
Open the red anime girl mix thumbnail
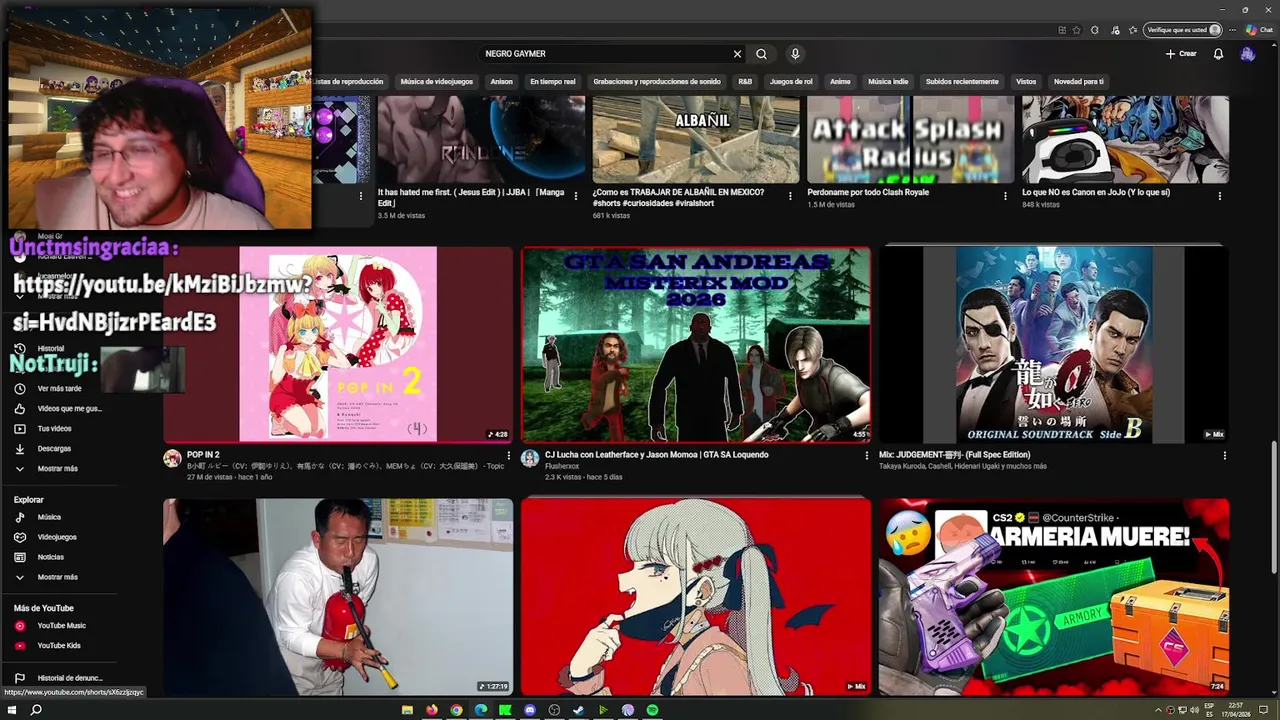click(x=696, y=596)
